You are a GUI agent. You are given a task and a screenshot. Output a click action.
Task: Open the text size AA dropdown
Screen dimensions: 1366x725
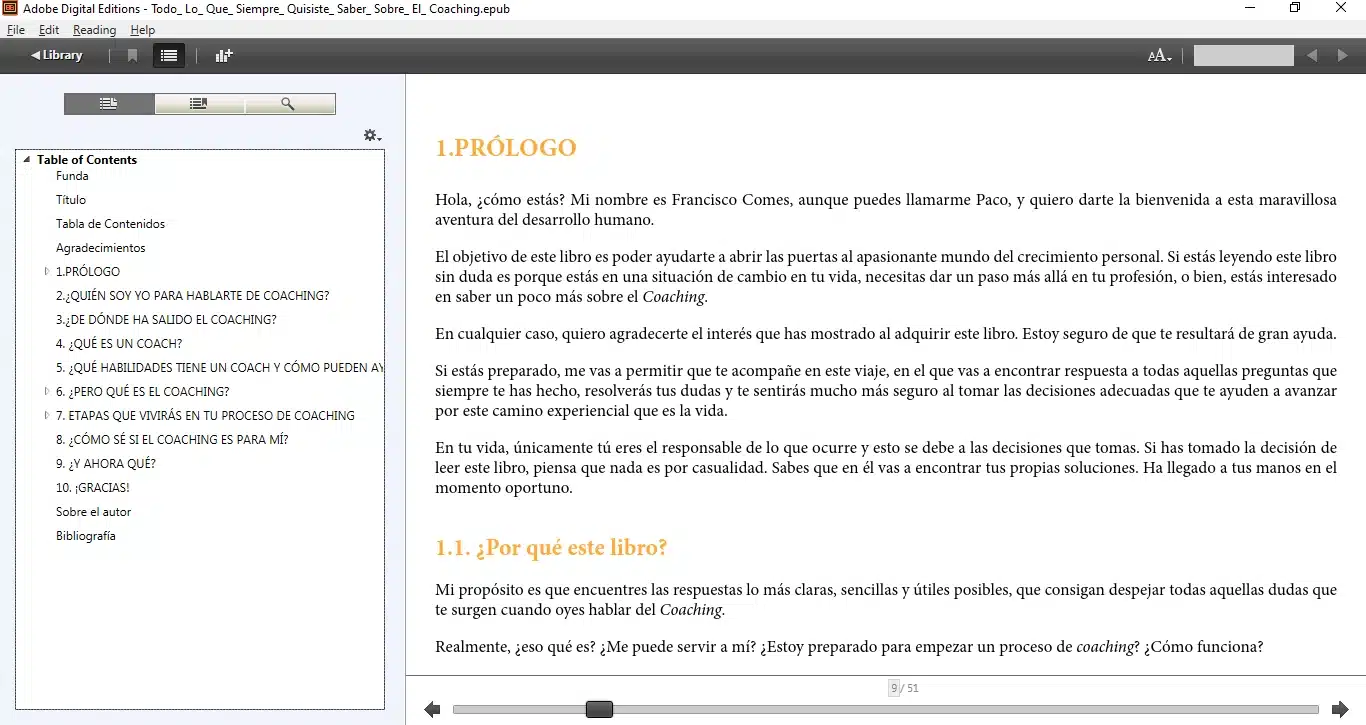pyautogui.click(x=1159, y=56)
